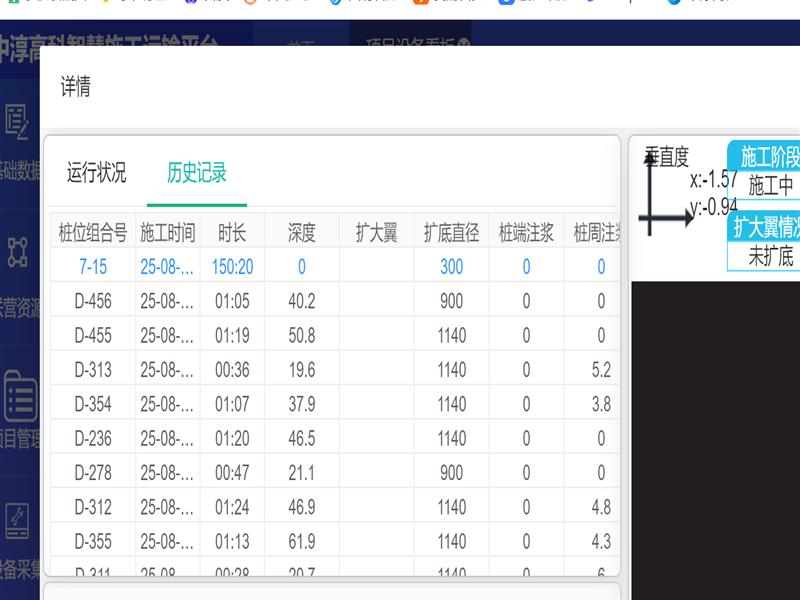Select the 项目管理 sidebar icon
Image resolution: width=800 pixels, height=600 pixels.
tap(18, 398)
